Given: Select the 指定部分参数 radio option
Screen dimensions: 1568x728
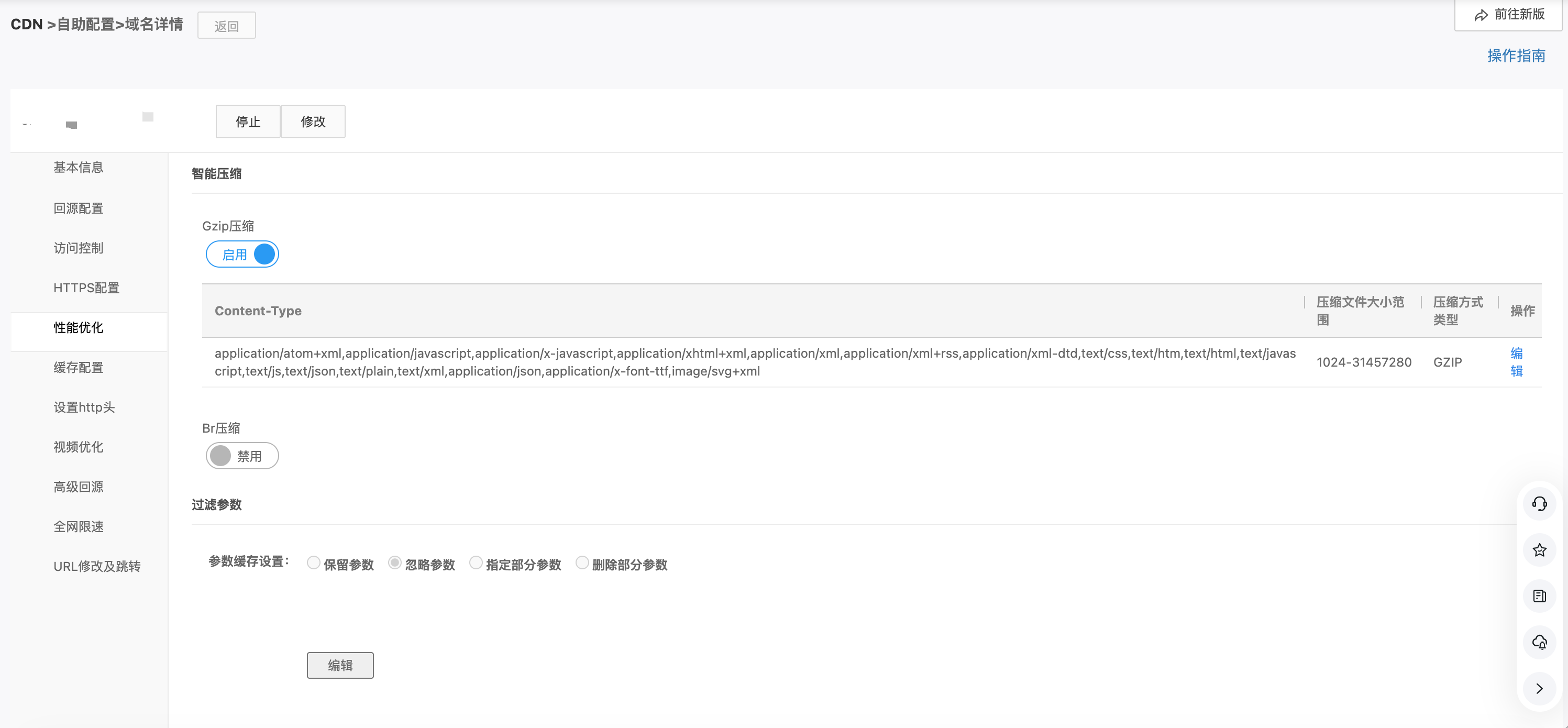Looking at the screenshot, I should coord(476,562).
